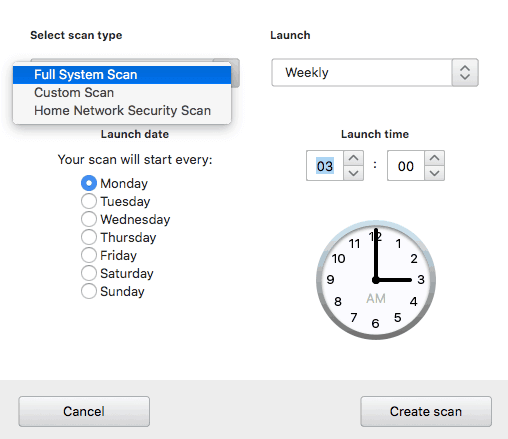Open the Weekly launch frequency dropdown
This screenshot has height=439, width=508.
(375, 73)
